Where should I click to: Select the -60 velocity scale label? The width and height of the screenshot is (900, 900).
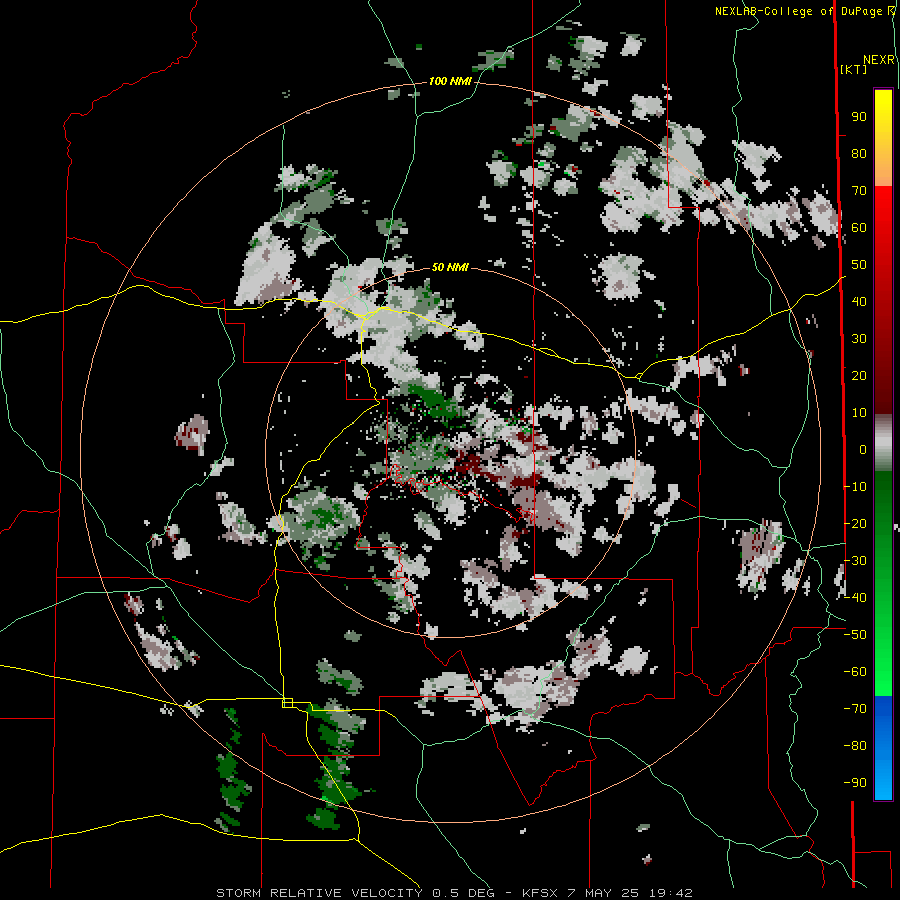[855, 672]
